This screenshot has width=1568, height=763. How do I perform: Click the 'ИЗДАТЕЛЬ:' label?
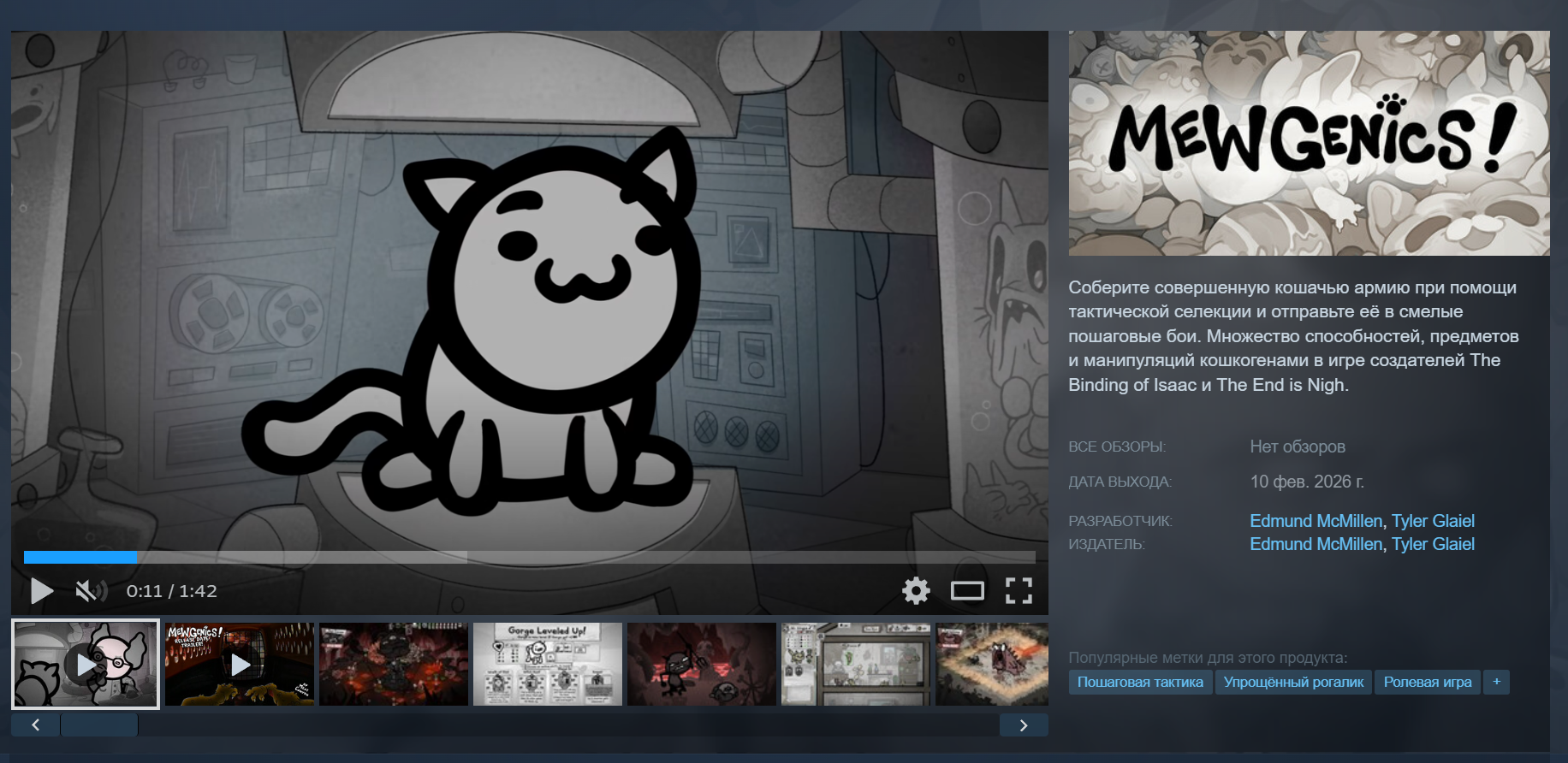click(x=1107, y=544)
